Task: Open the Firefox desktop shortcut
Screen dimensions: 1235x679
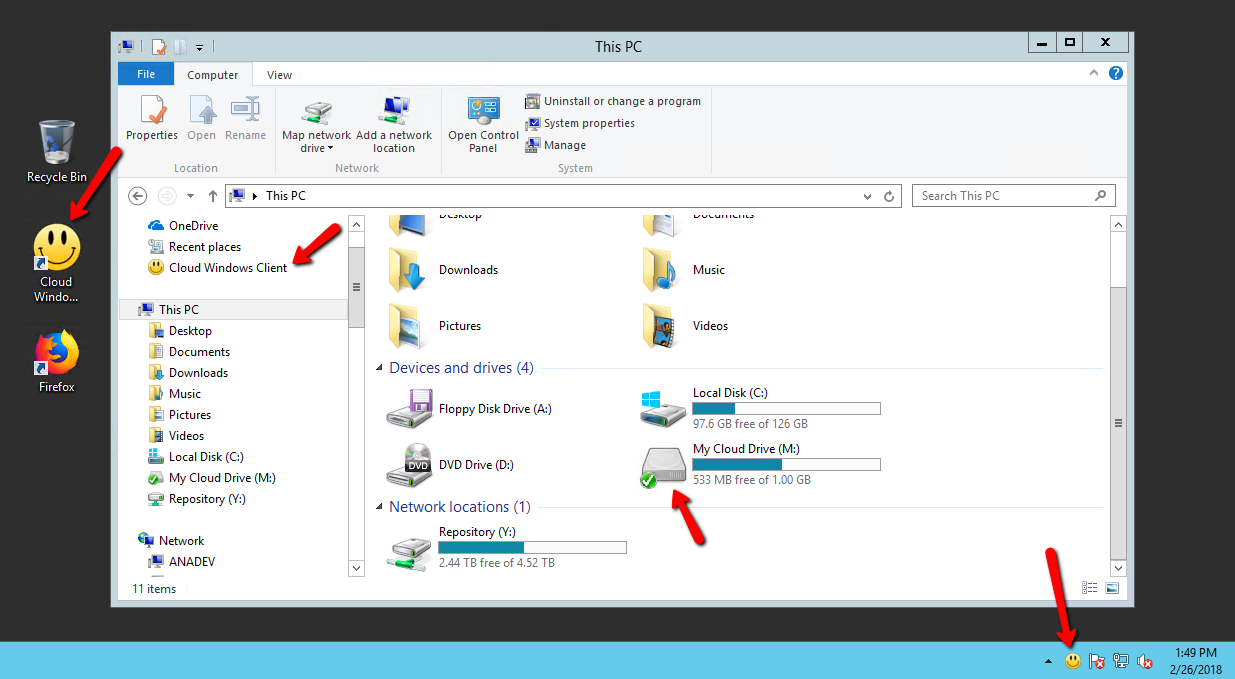Action: pos(57,353)
